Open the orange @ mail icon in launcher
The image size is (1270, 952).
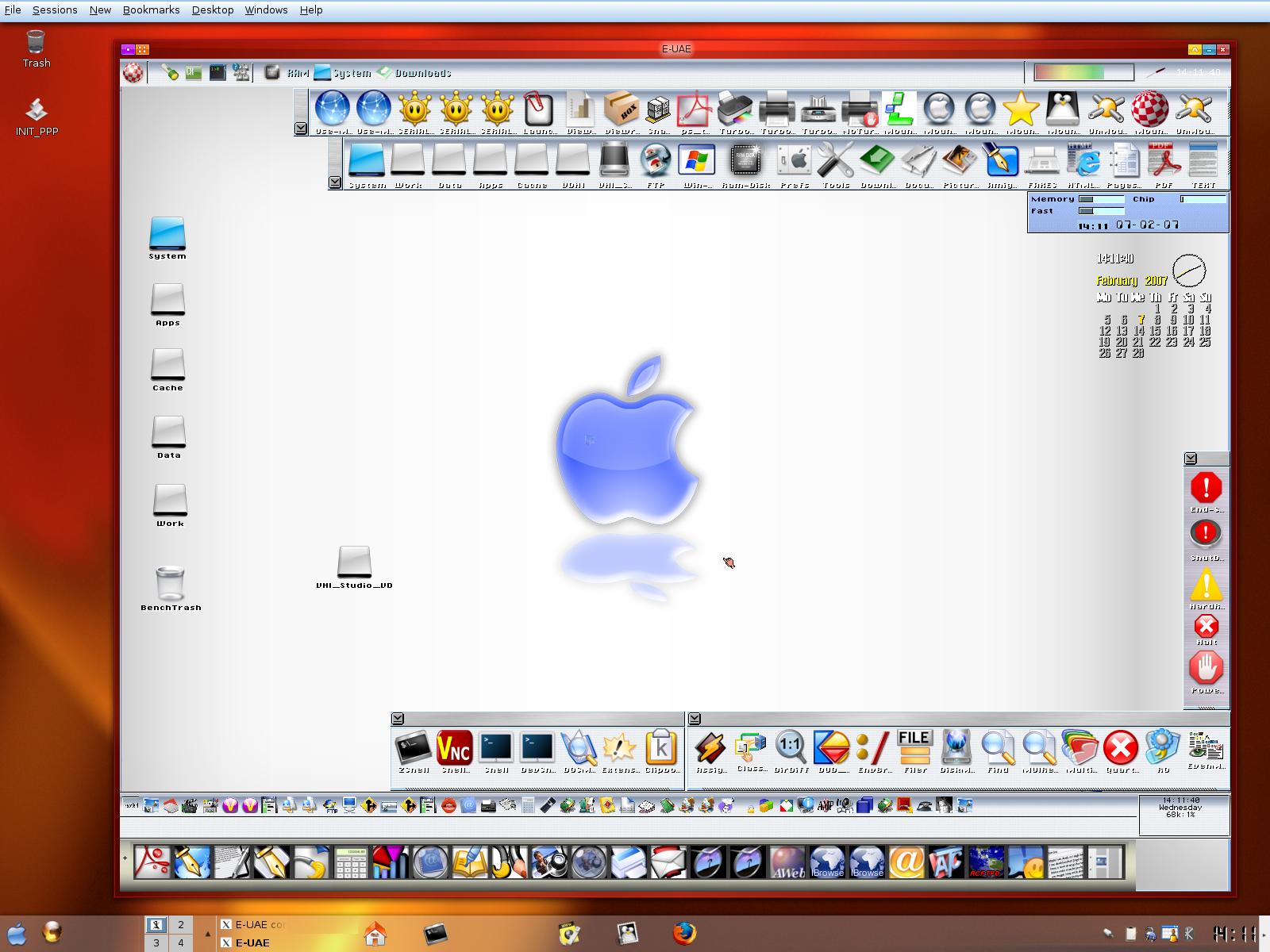coord(906,862)
